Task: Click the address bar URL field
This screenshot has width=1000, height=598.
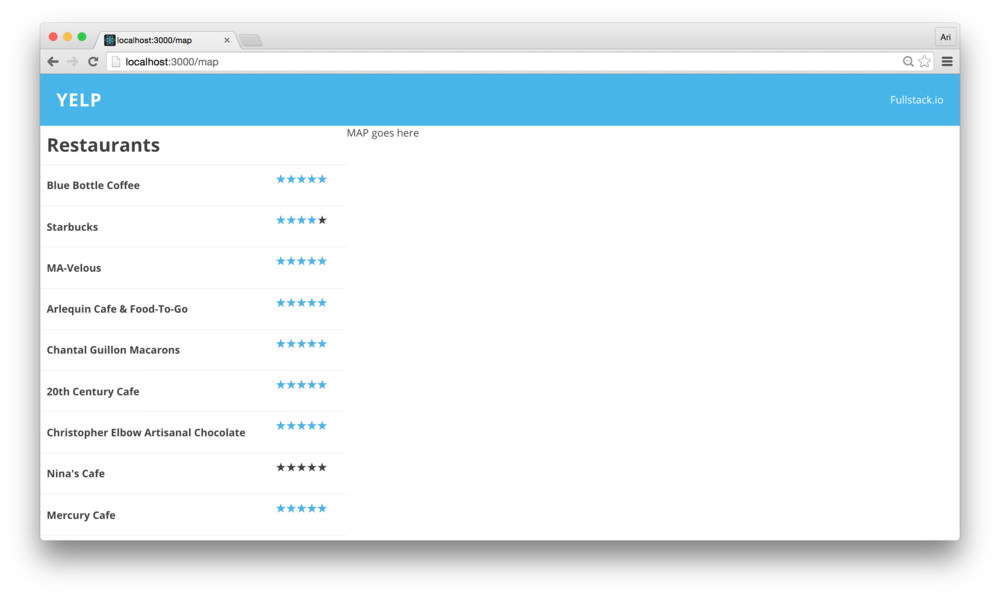Action: tap(500, 62)
